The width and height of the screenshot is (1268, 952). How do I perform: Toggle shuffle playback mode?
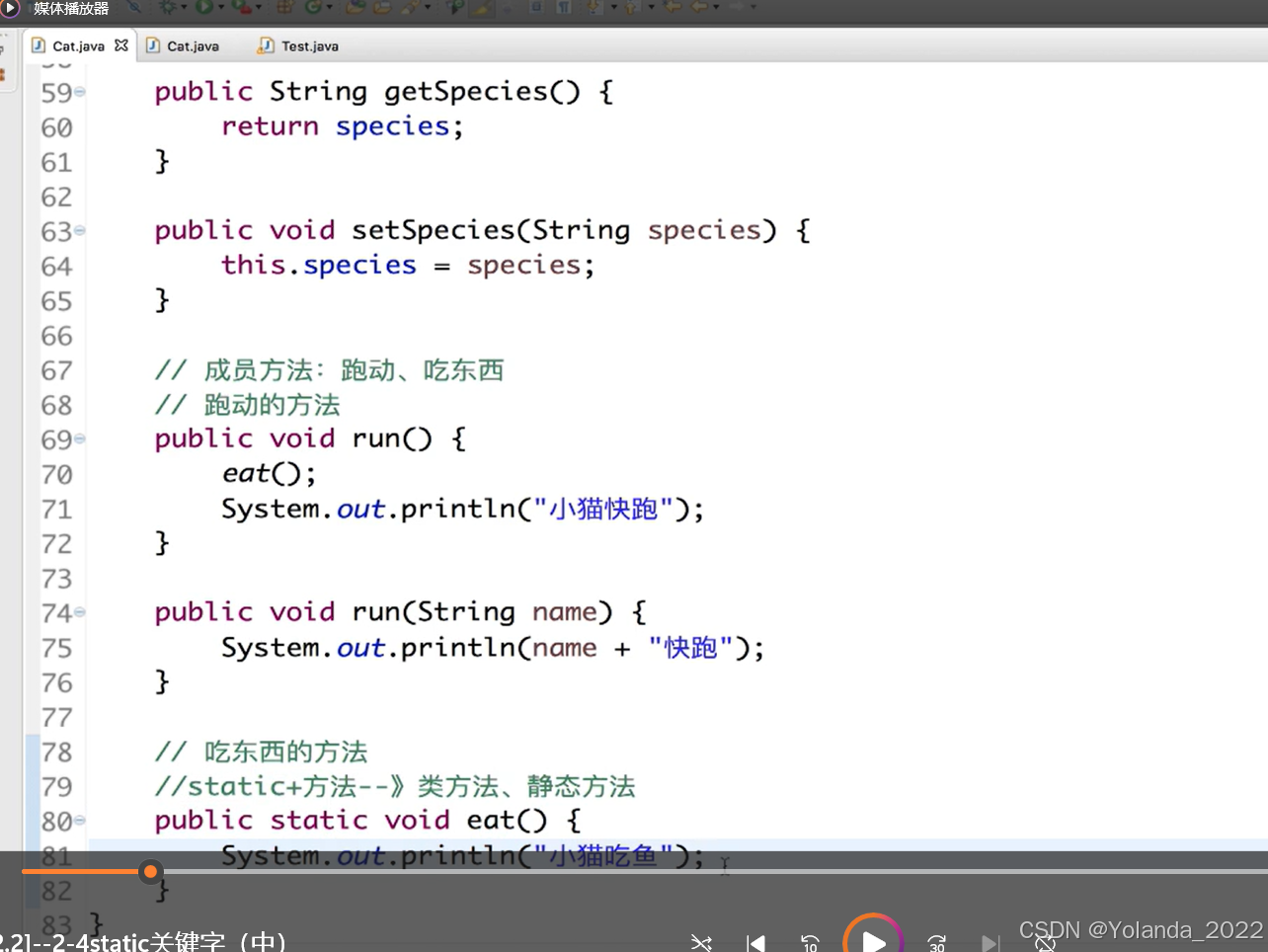click(x=701, y=942)
